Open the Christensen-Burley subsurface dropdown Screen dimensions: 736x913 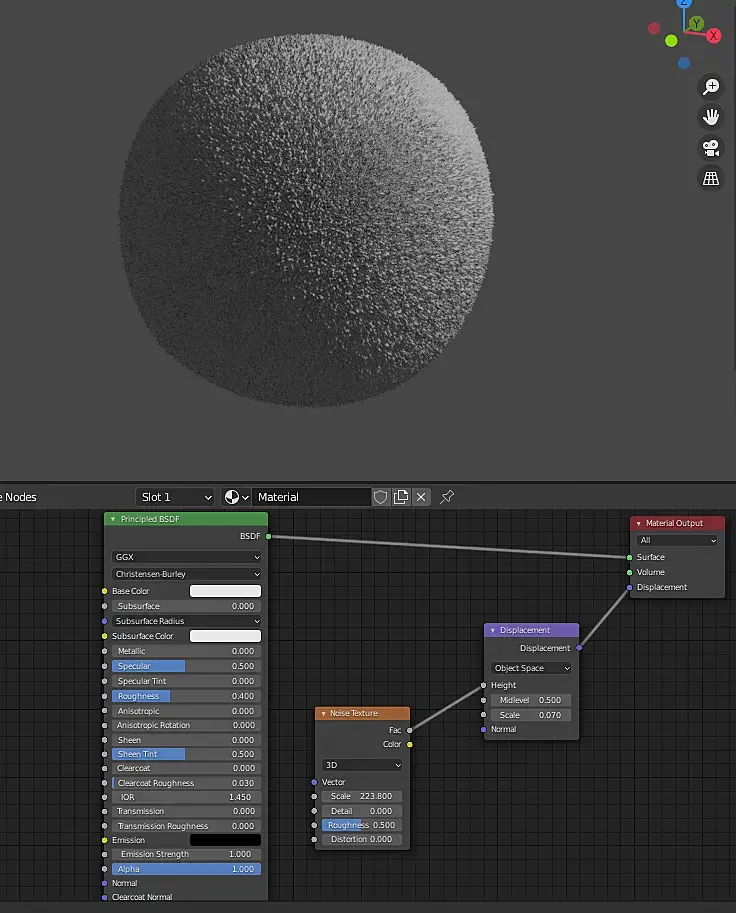click(x=186, y=574)
